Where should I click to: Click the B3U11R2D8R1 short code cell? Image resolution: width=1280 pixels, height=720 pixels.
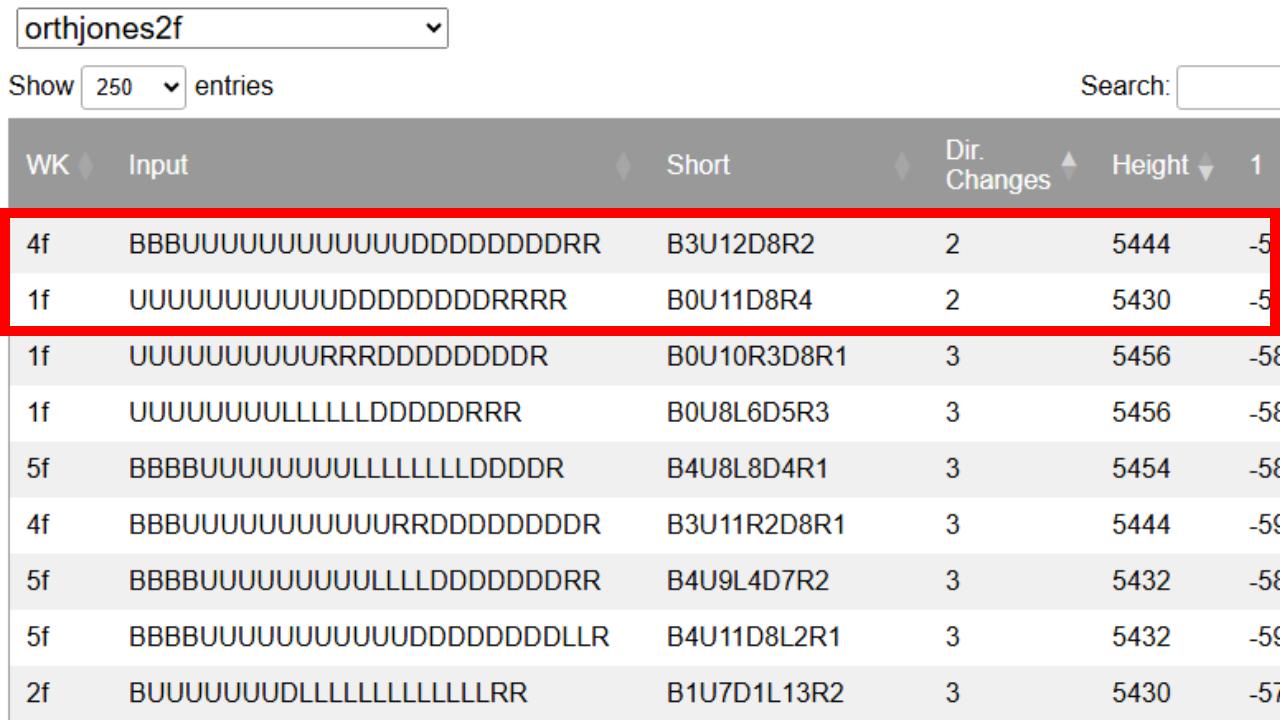click(x=757, y=524)
